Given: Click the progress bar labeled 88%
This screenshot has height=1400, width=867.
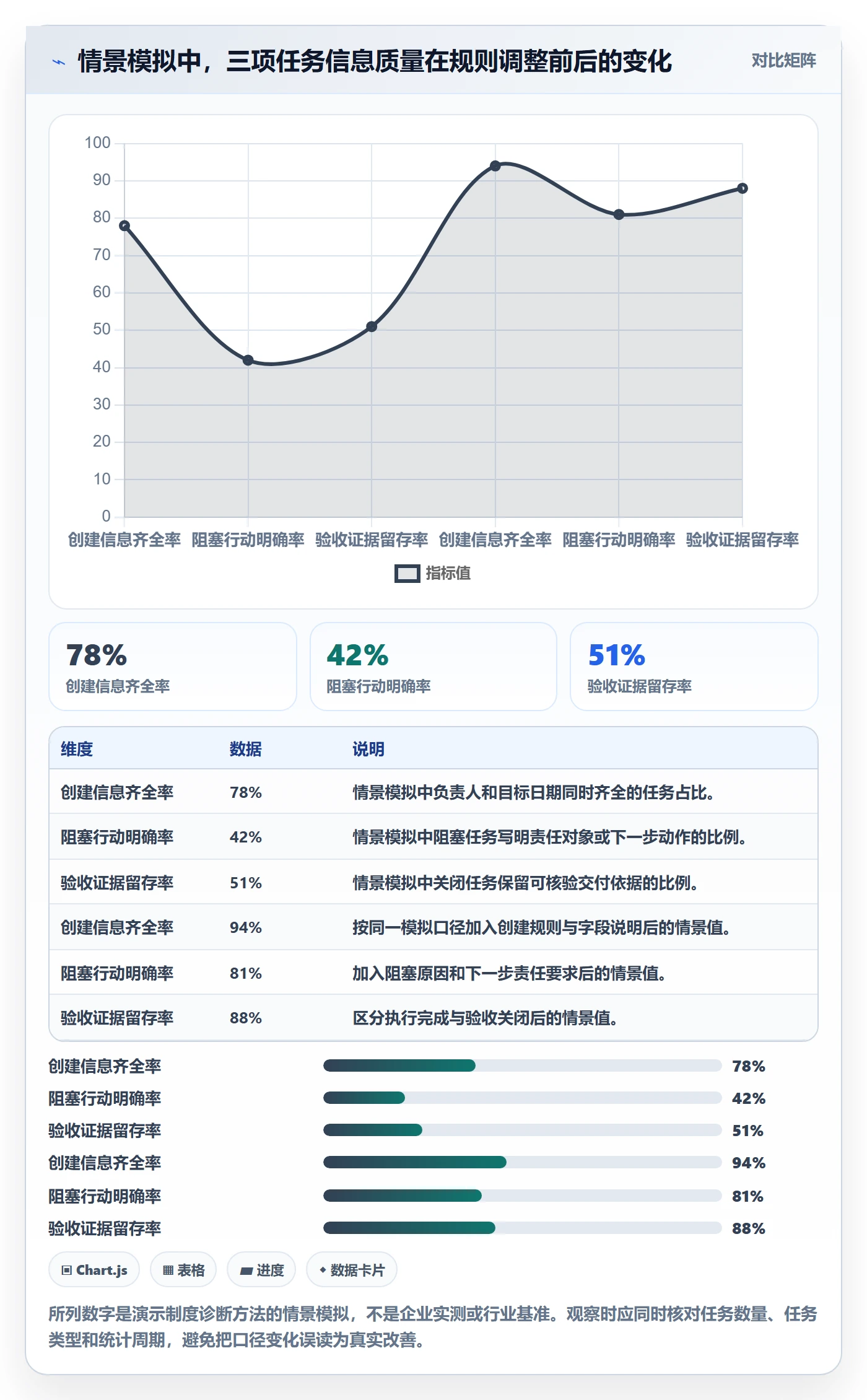Looking at the screenshot, I should (522, 1228).
